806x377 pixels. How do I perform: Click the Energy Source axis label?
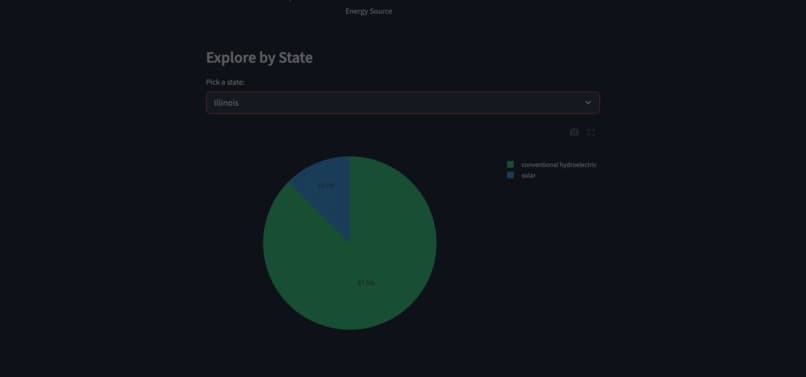pos(369,11)
